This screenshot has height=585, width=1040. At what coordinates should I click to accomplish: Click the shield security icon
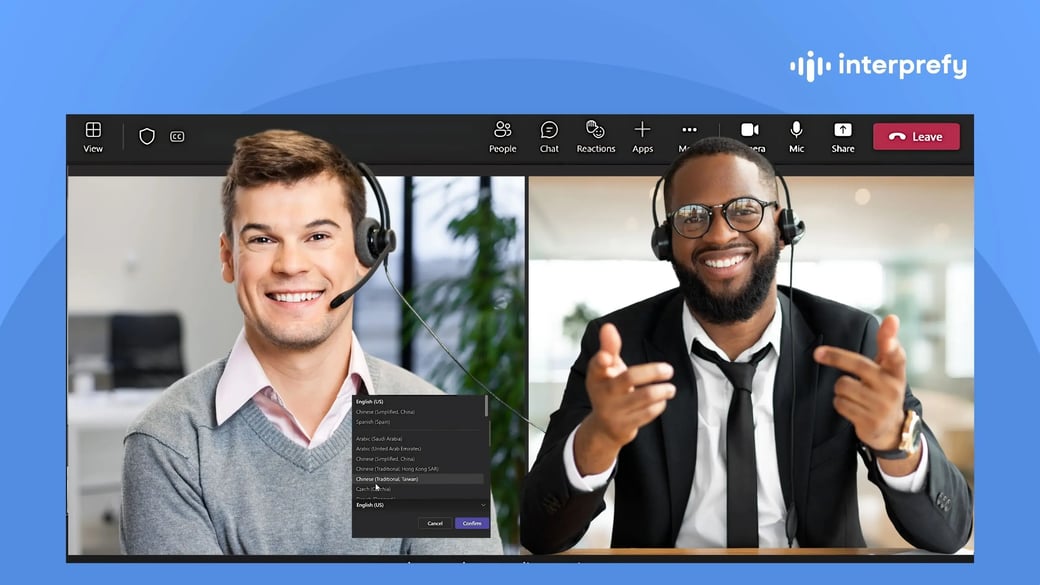tap(147, 136)
